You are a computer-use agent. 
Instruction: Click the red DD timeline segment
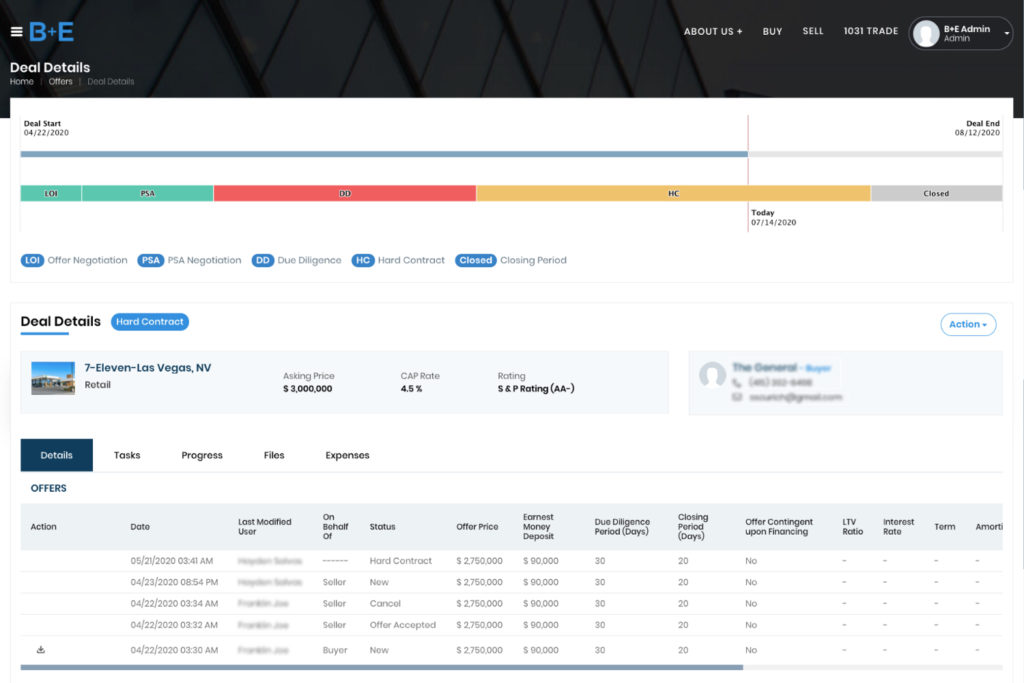point(344,193)
